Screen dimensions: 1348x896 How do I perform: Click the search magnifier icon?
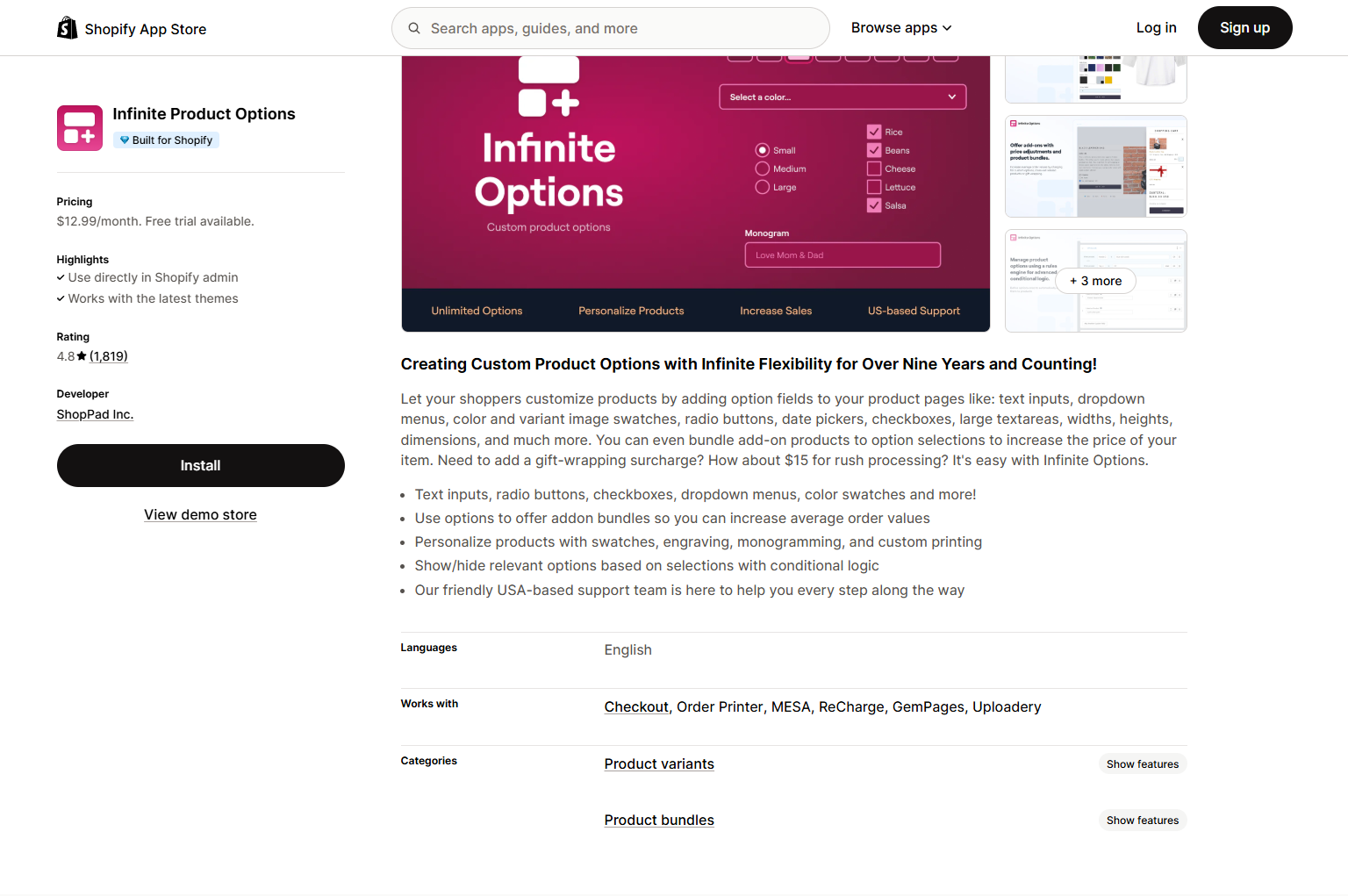click(414, 28)
